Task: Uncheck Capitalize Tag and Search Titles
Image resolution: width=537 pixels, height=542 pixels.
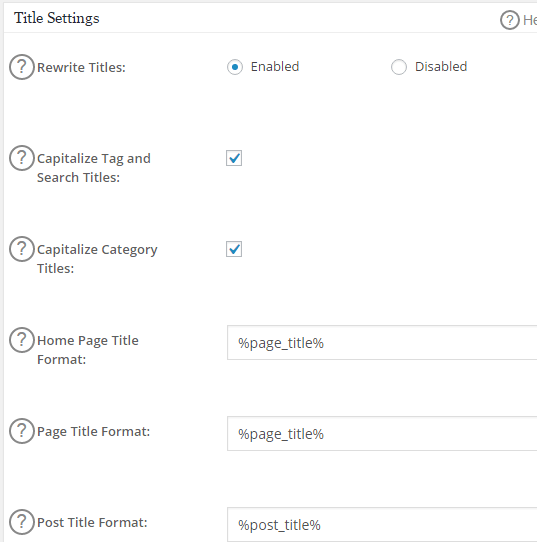Action: pos(234,158)
